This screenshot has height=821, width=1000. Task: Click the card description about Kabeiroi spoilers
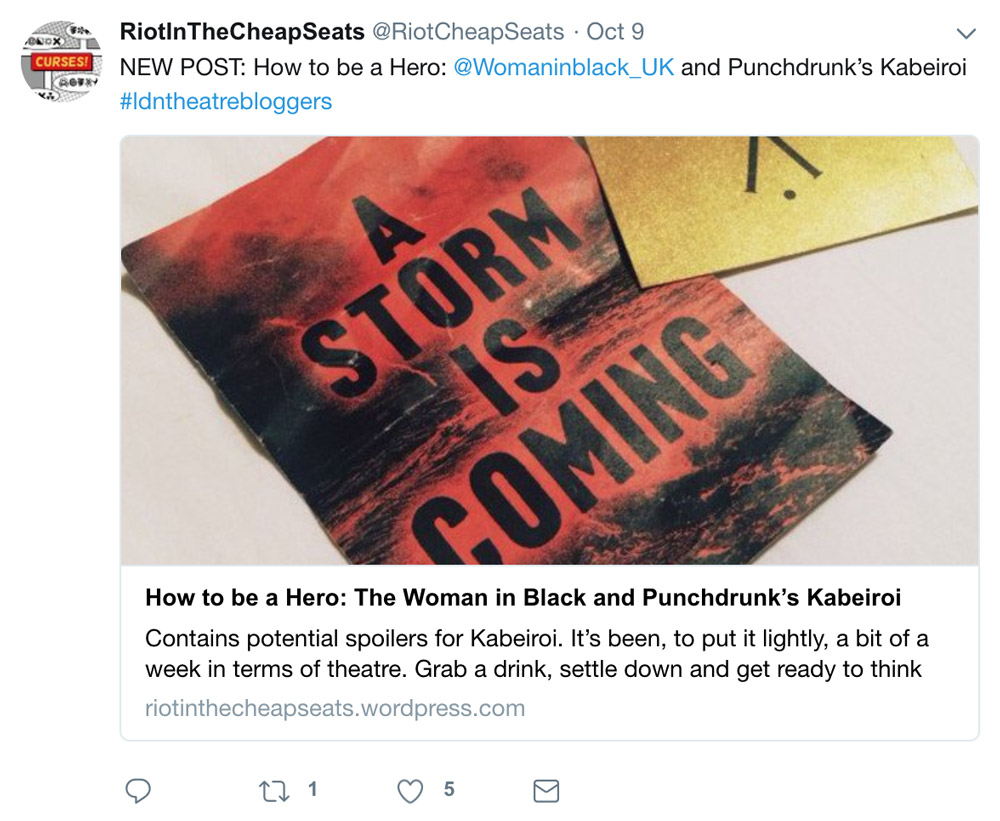(x=536, y=653)
